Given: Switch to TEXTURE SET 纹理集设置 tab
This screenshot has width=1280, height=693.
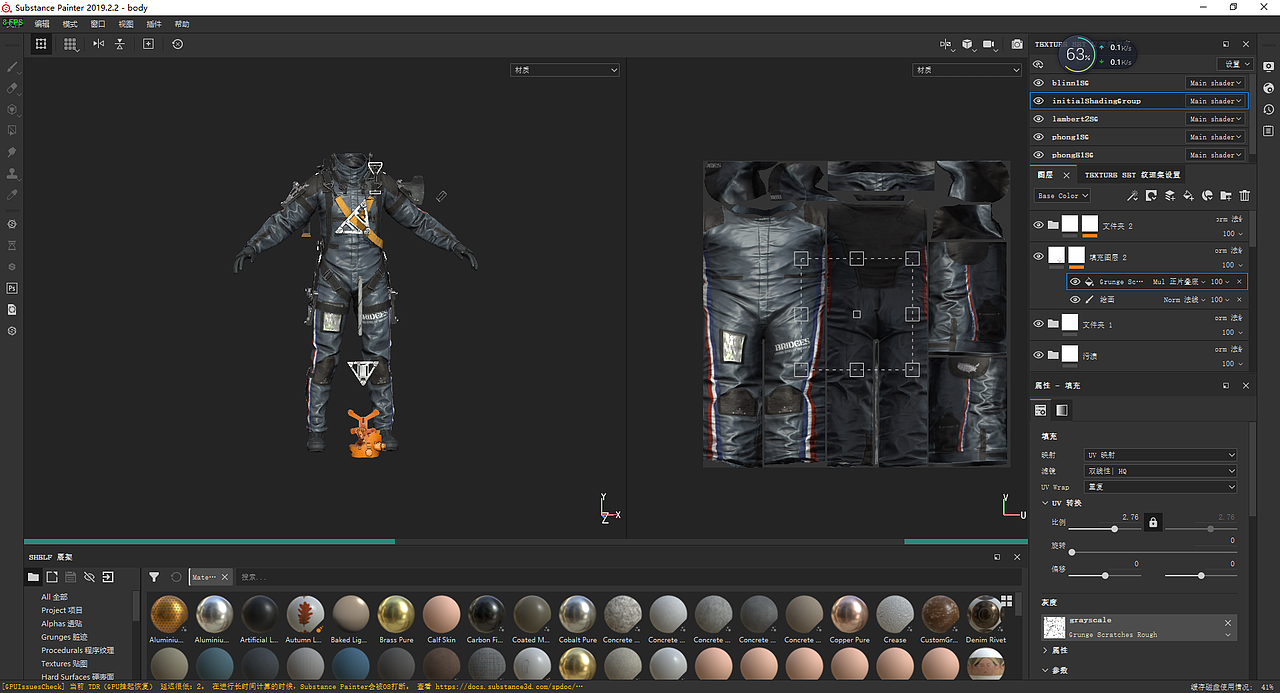Looking at the screenshot, I should tap(1132, 175).
